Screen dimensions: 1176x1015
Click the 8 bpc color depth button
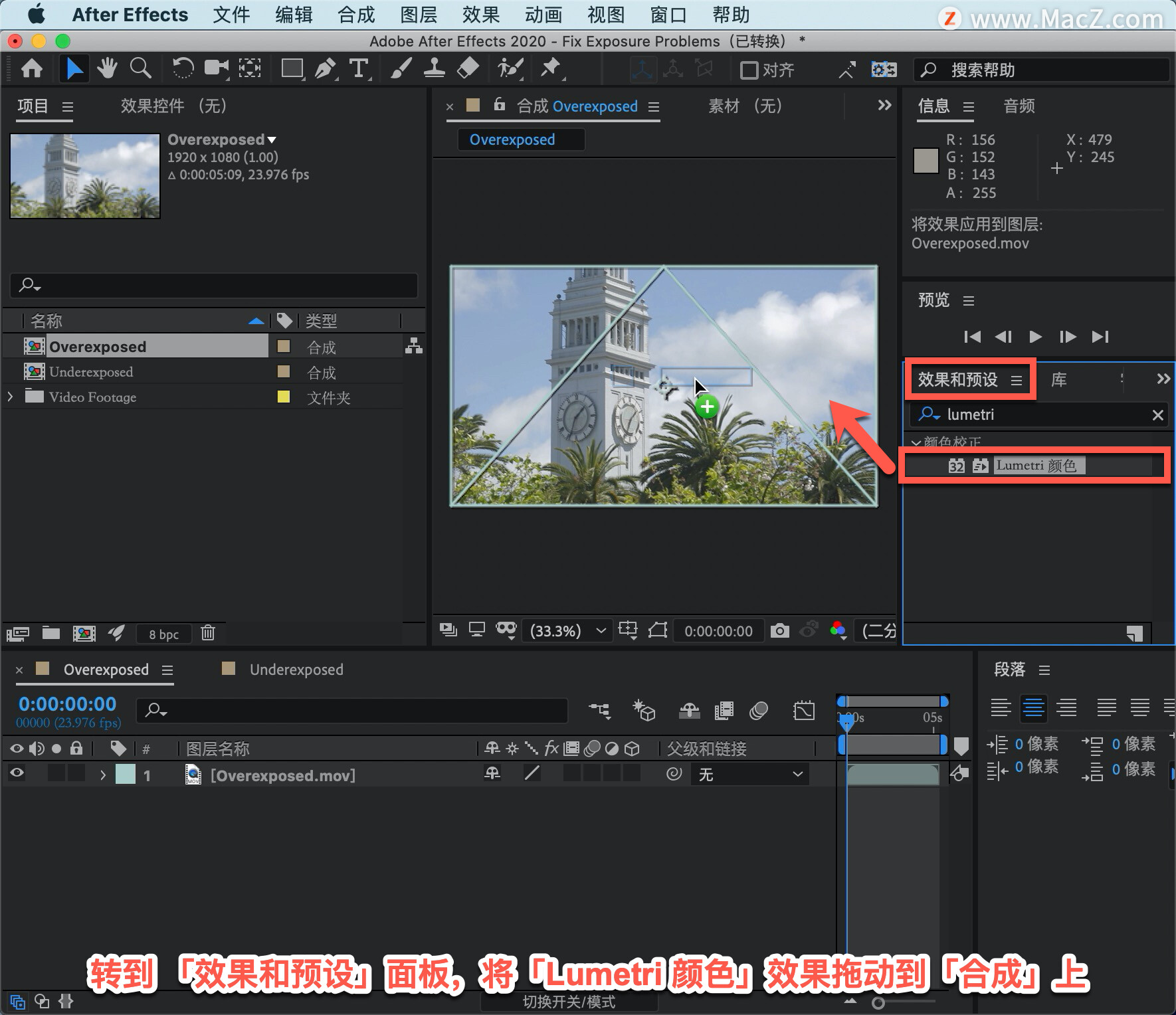164,634
